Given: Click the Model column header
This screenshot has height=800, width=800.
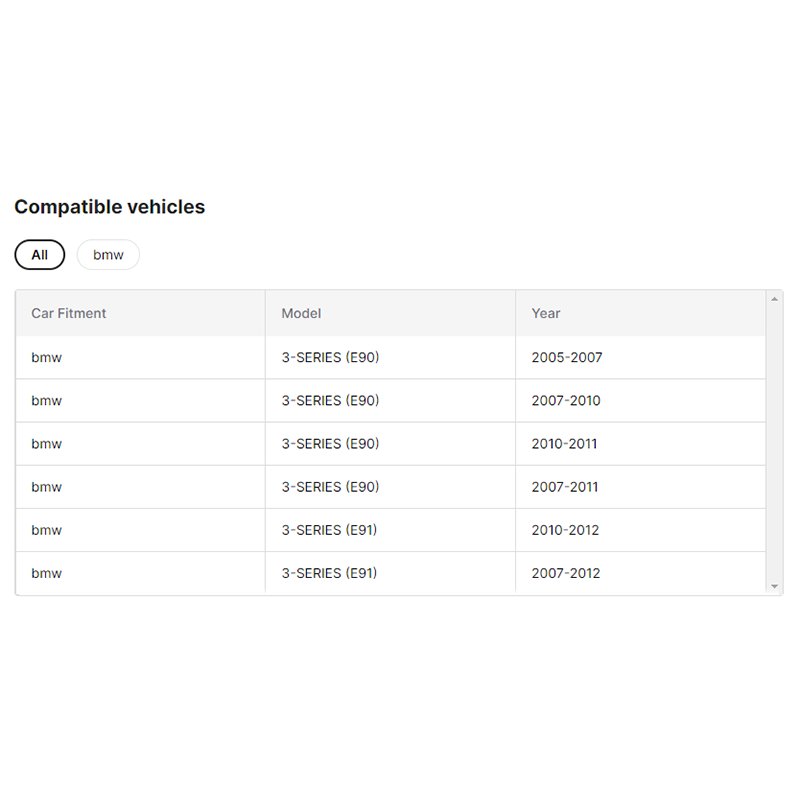Looking at the screenshot, I should 301,313.
